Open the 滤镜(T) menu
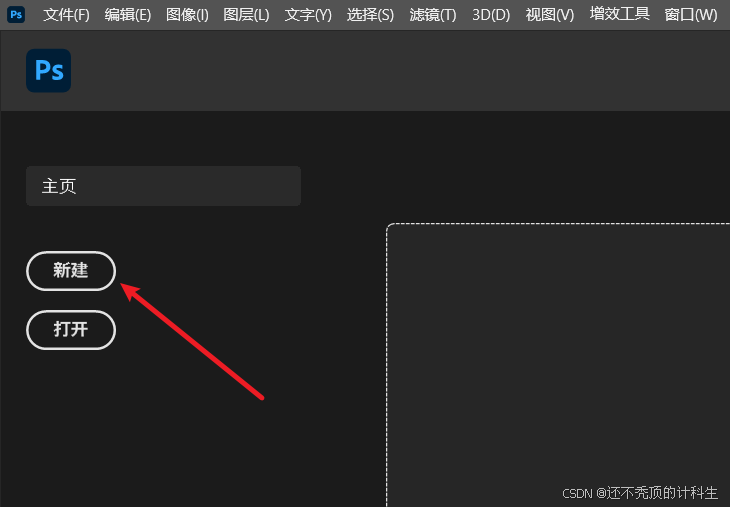The image size is (730, 507). coord(433,15)
